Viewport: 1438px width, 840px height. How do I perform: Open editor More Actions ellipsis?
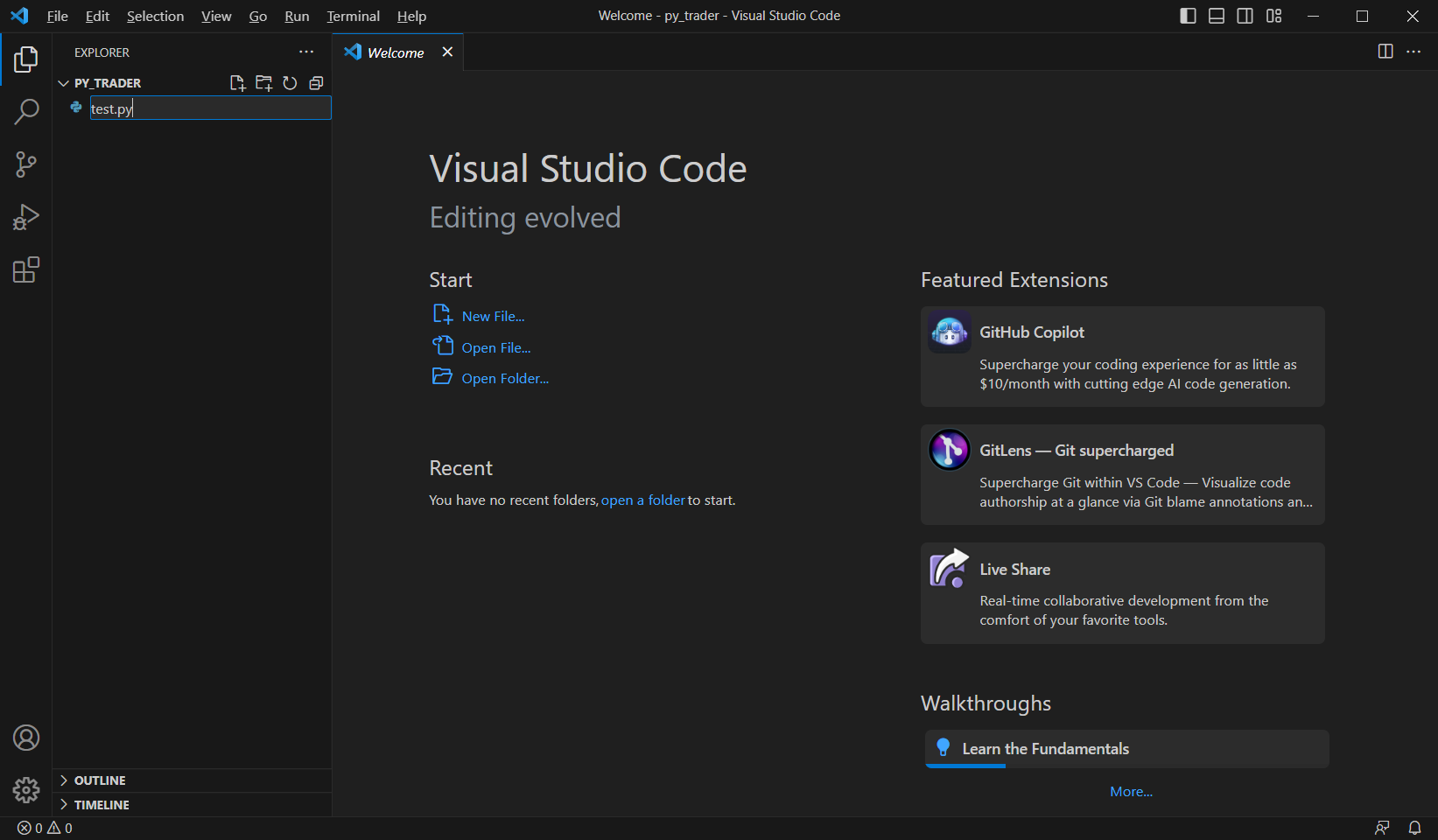[1413, 52]
